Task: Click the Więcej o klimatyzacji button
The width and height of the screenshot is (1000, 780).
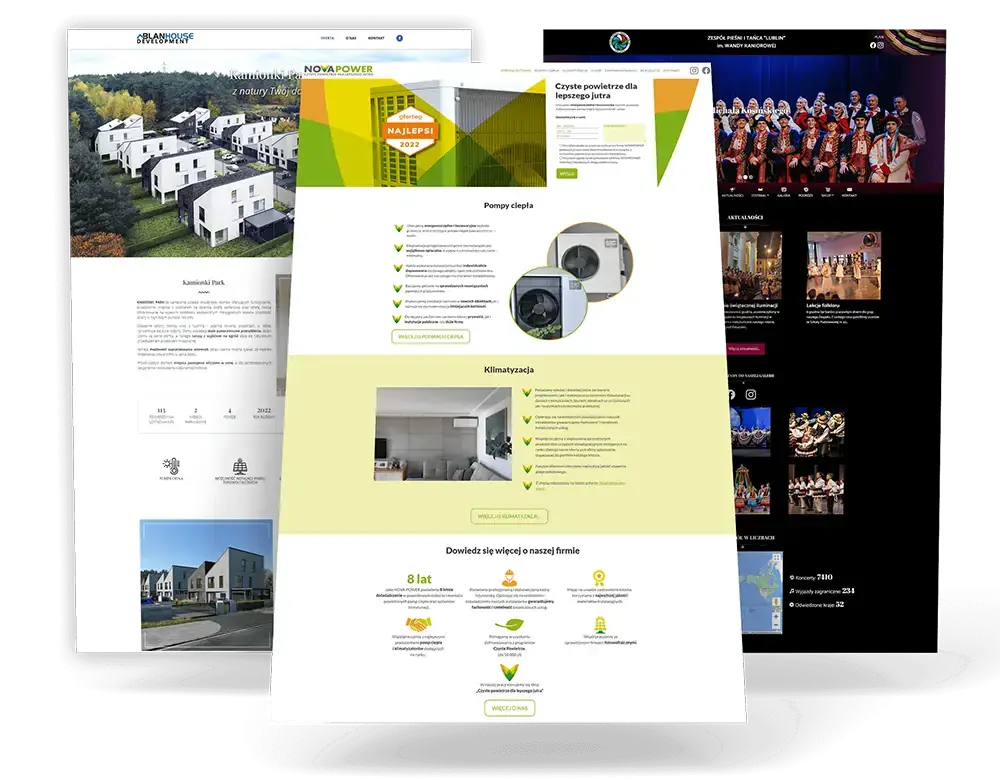Action: 509,516
